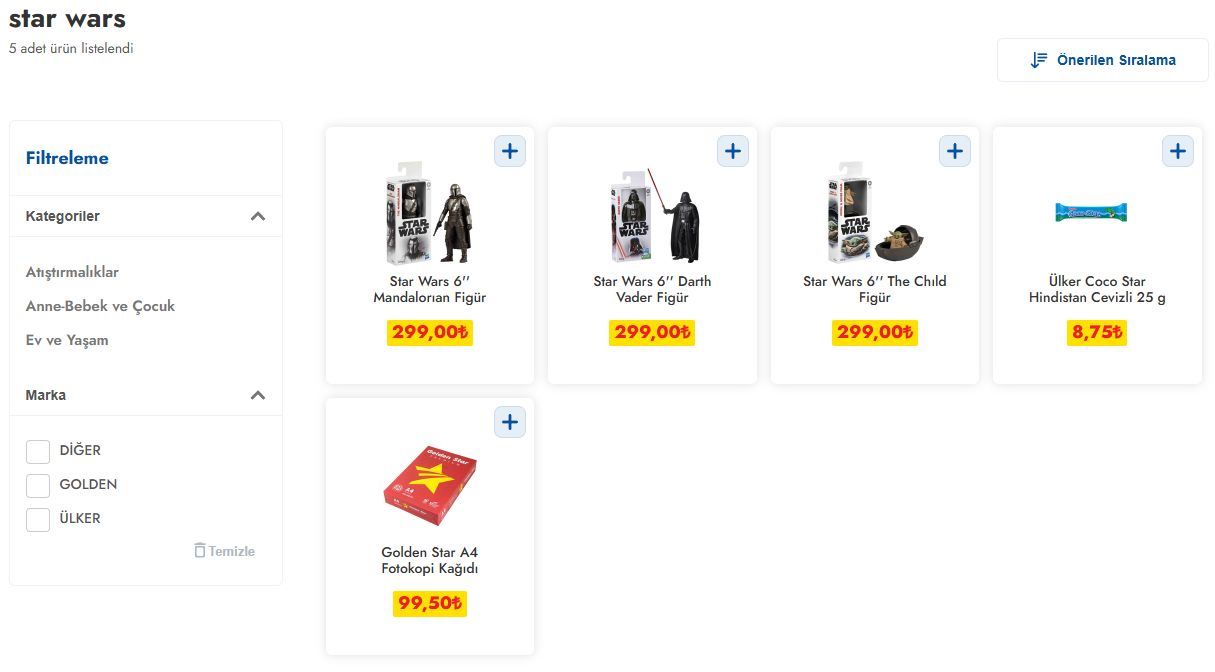Open the Önerilen Sıralama sorting dropdown

[x=1103, y=60]
